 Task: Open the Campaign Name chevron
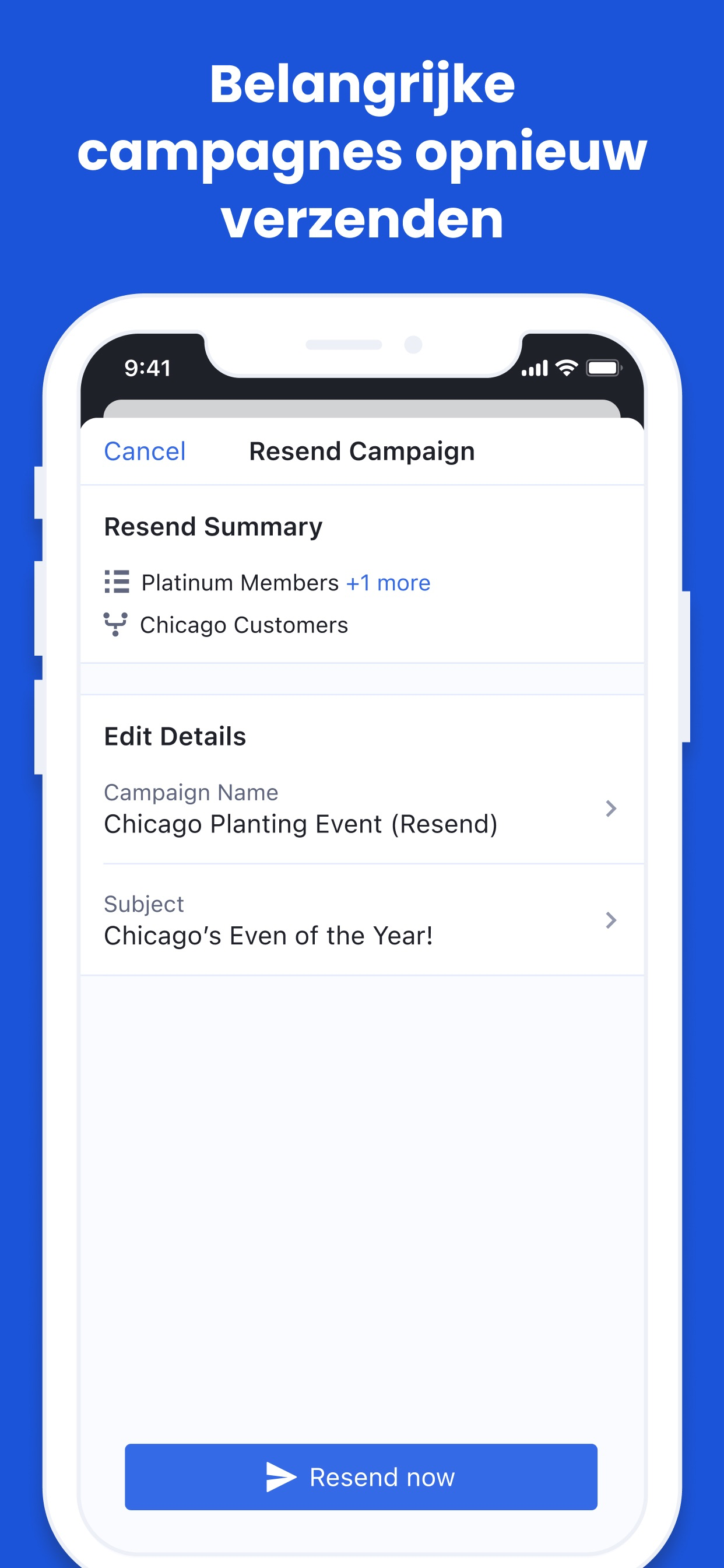(611, 808)
